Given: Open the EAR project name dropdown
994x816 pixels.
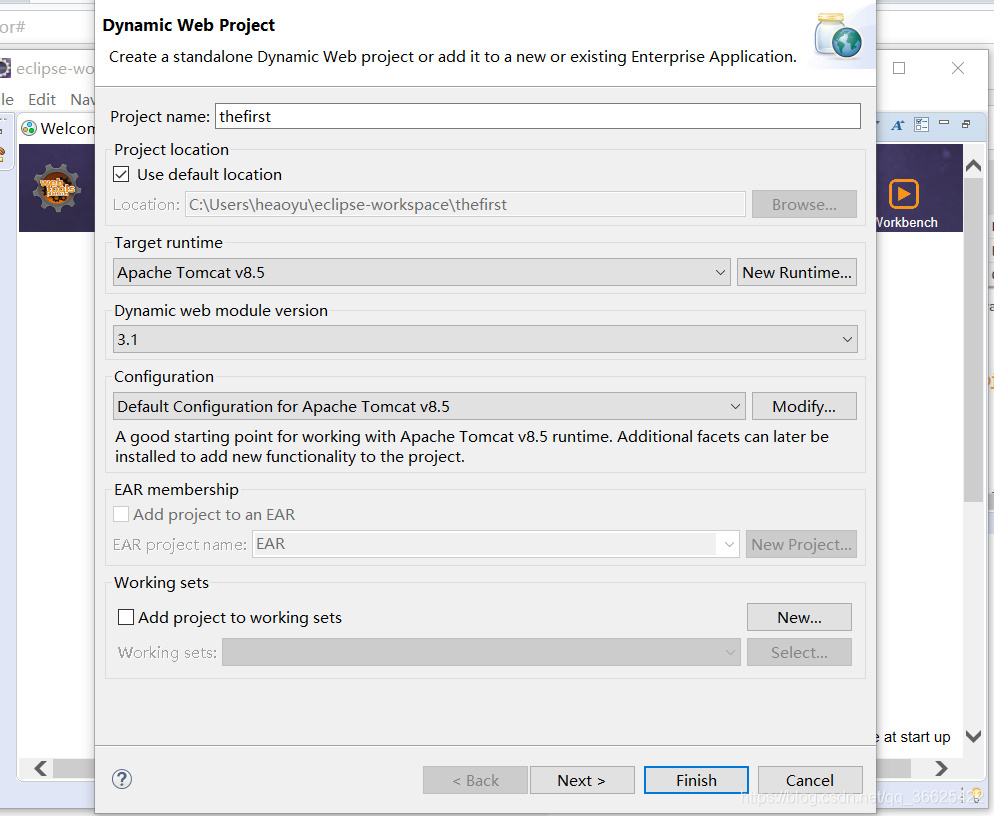Looking at the screenshot, I should (496, 544).
